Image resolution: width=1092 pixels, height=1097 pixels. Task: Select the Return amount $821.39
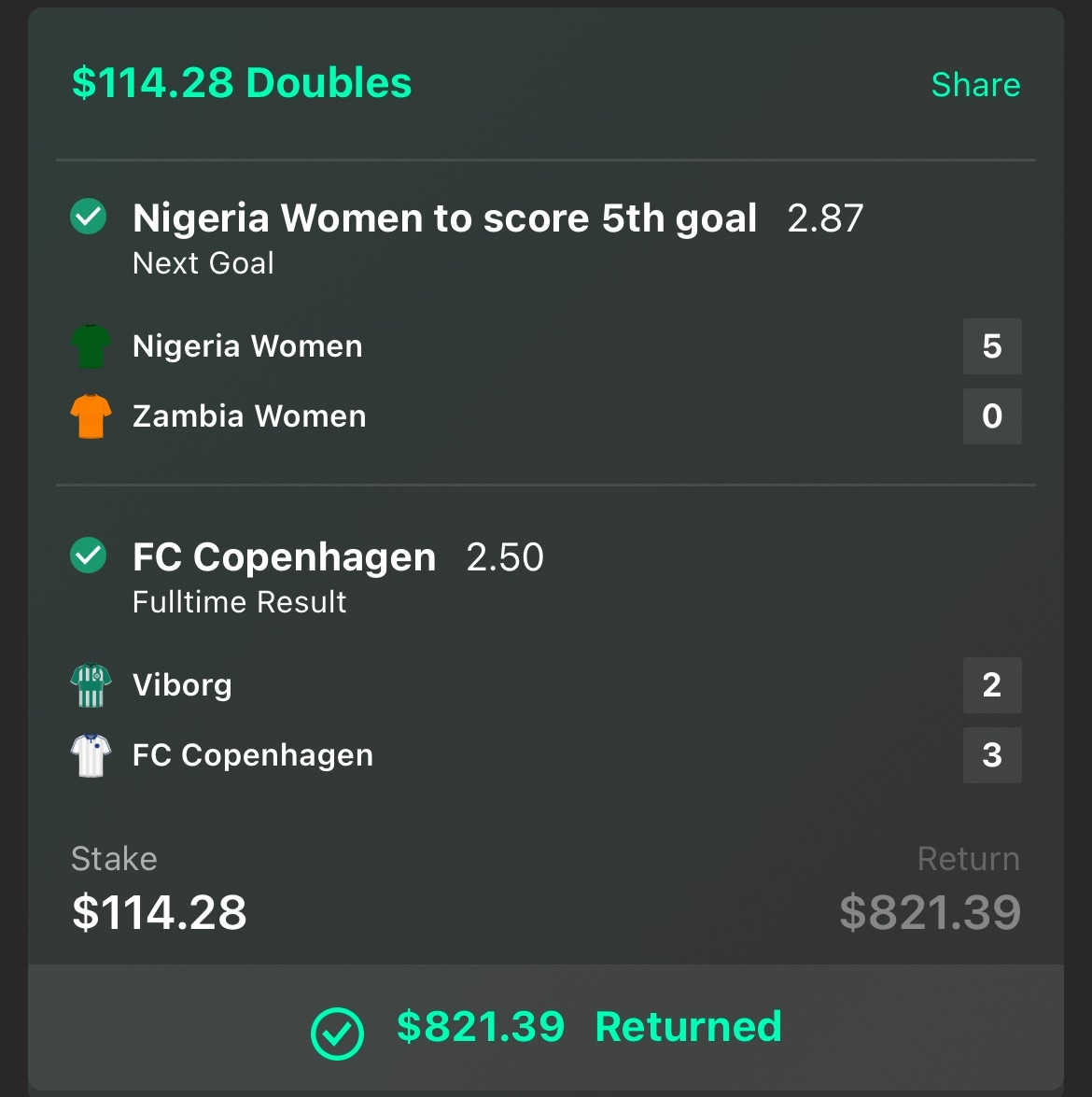pos(931,912)
